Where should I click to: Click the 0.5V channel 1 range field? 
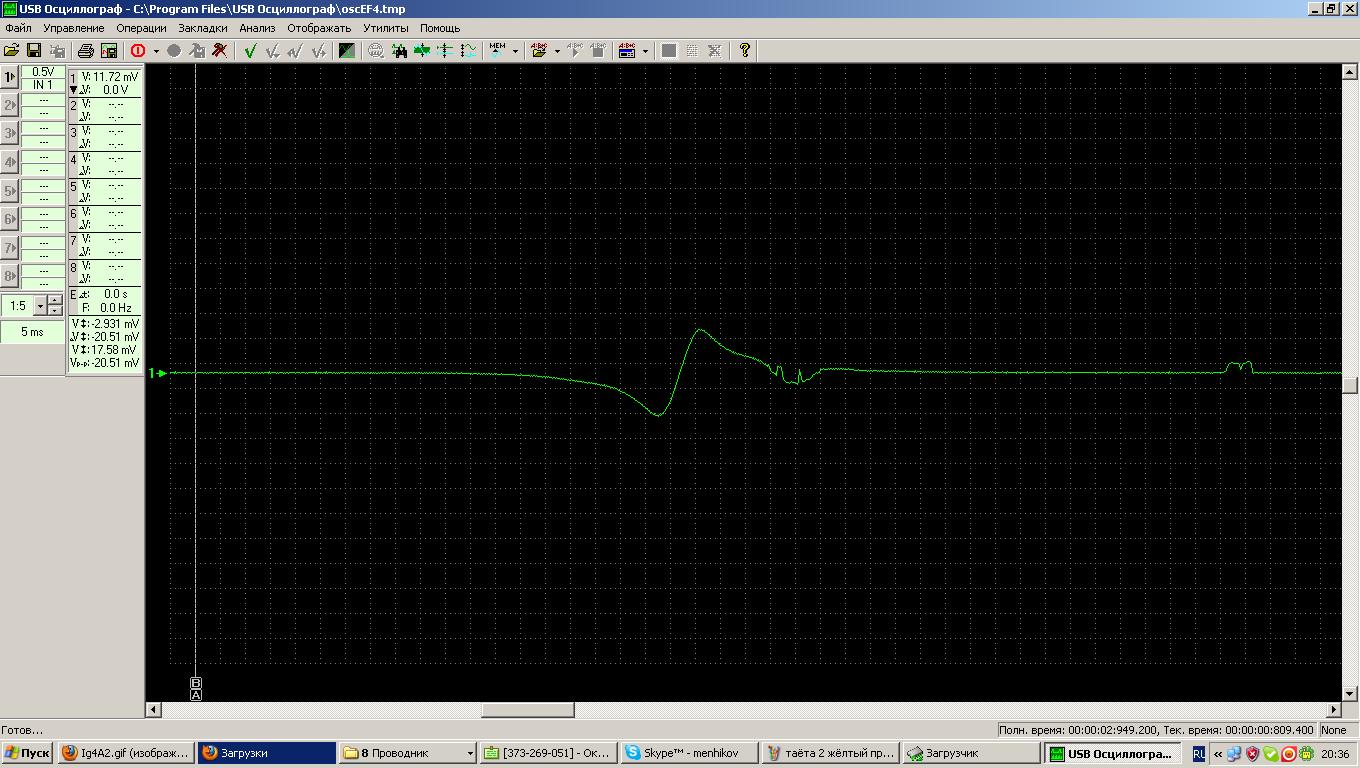click(x=43, y=72)
